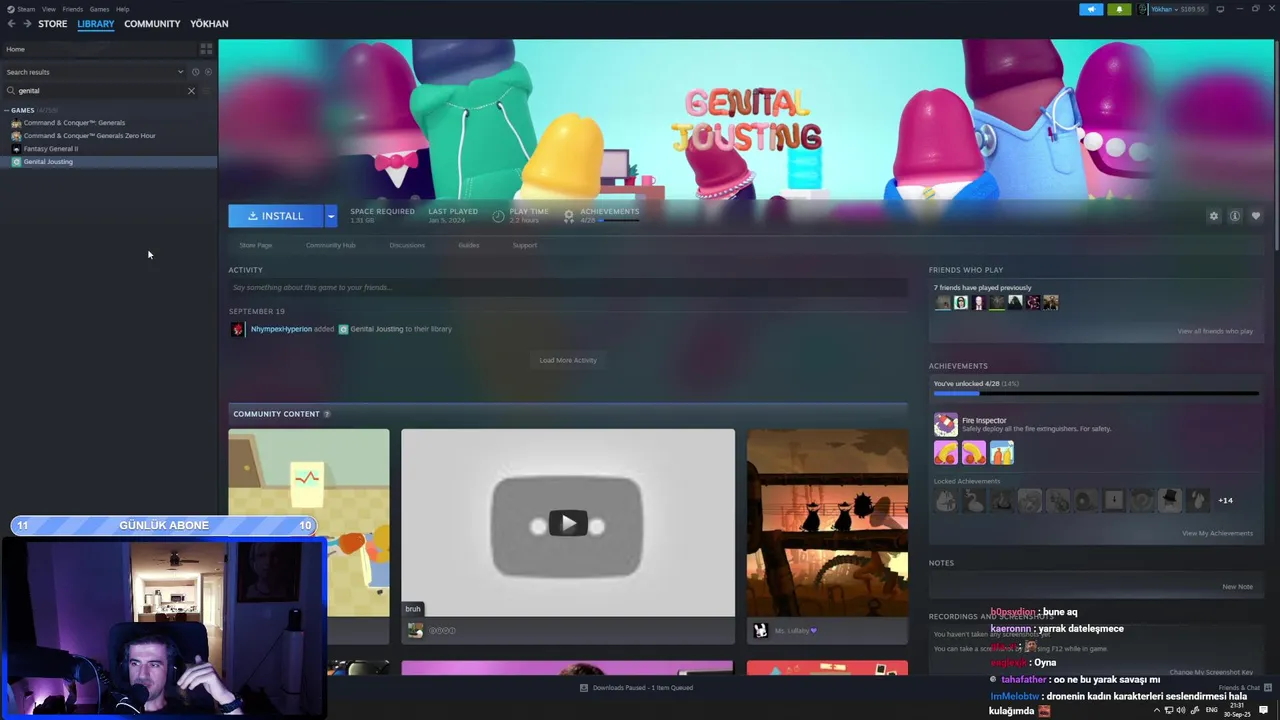Open the Community Hub link
The height and width of the screenshot is (720, 1280).
tap(330, 245)
